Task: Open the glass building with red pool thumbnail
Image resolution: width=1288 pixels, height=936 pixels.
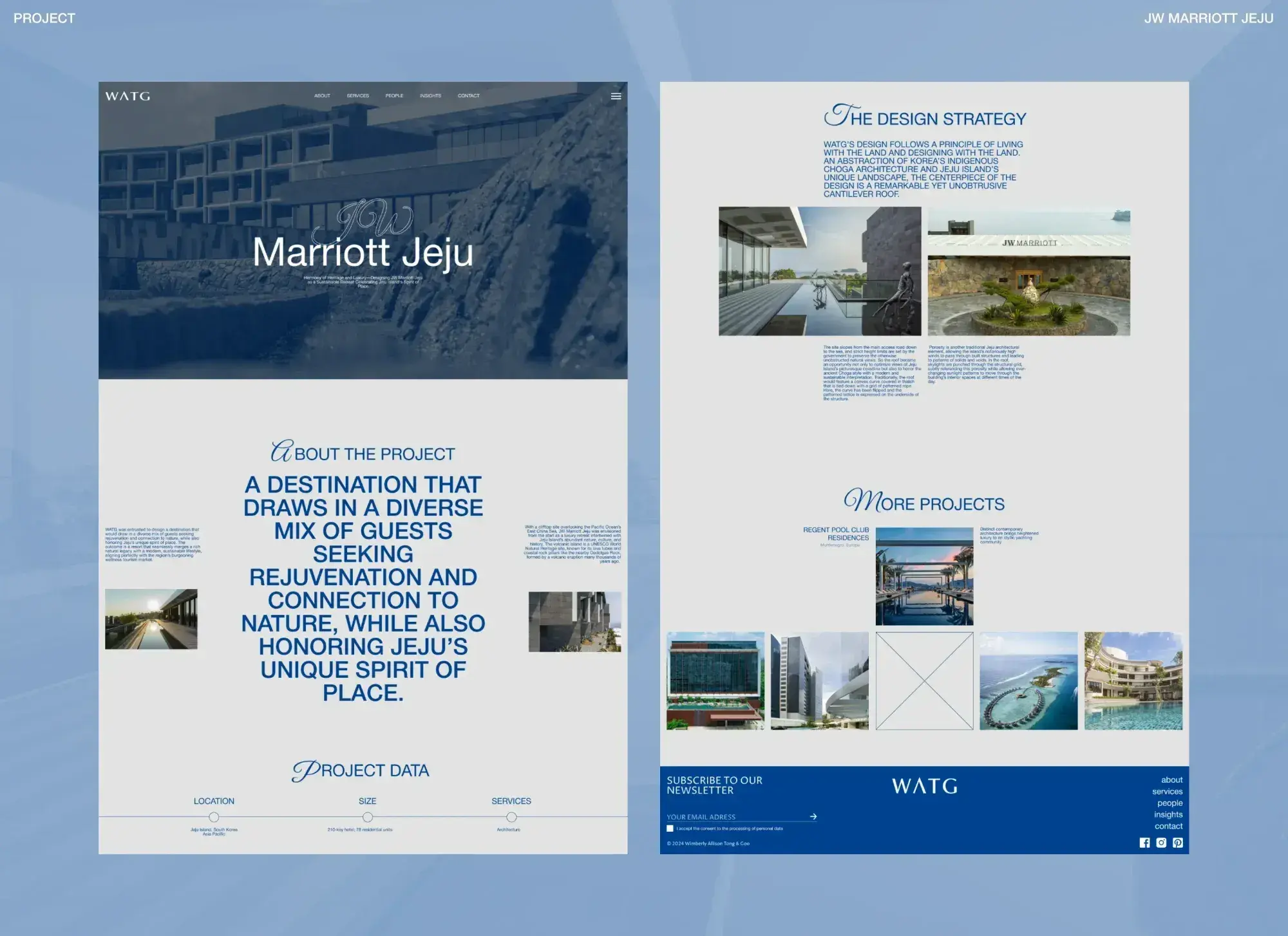Action: point(715,680)
